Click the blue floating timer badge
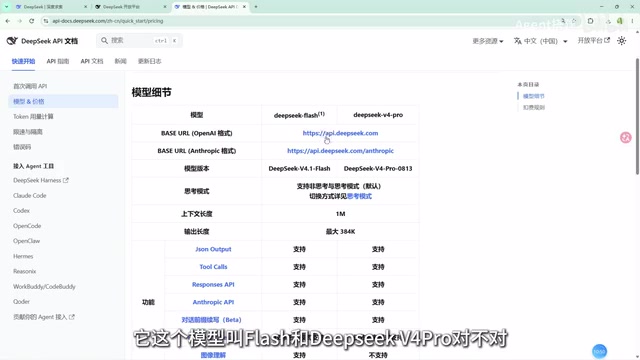The width and height of the screenshot is (640, 360). pos(599,351)
